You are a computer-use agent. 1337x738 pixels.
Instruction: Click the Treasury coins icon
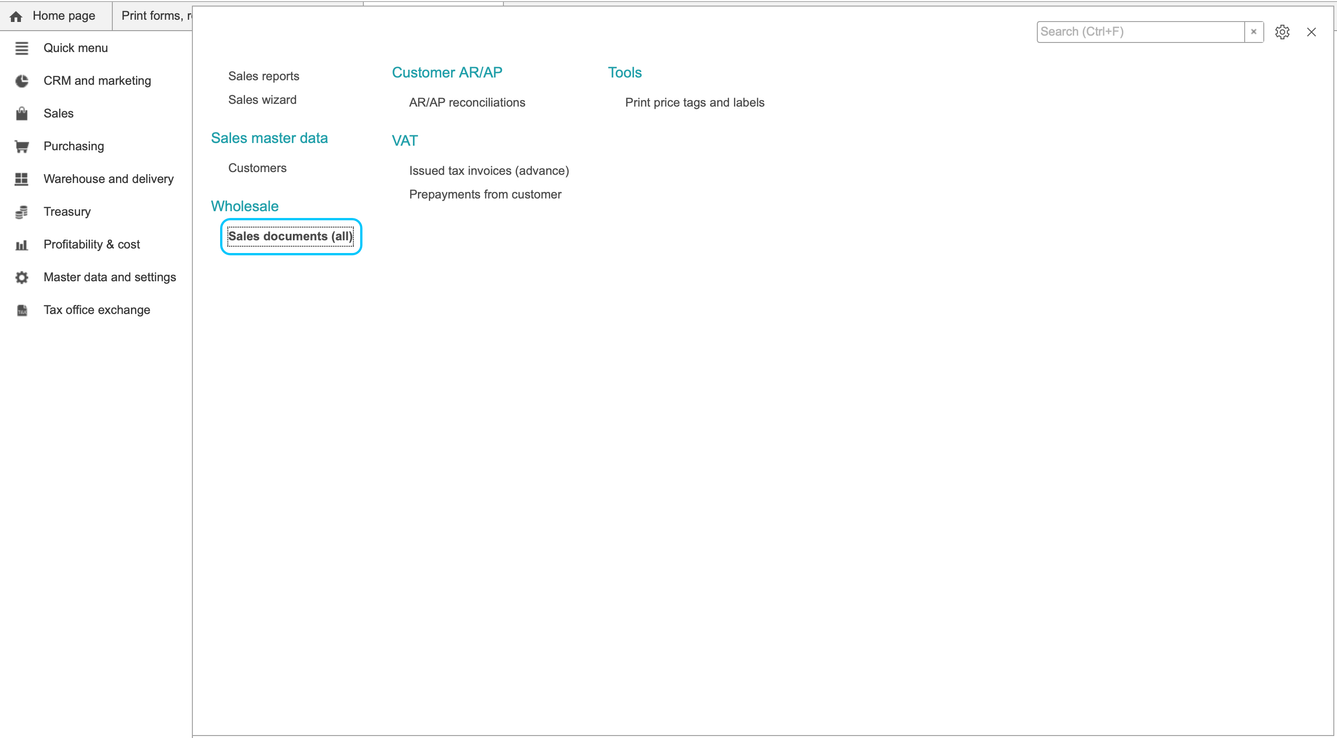22,212
